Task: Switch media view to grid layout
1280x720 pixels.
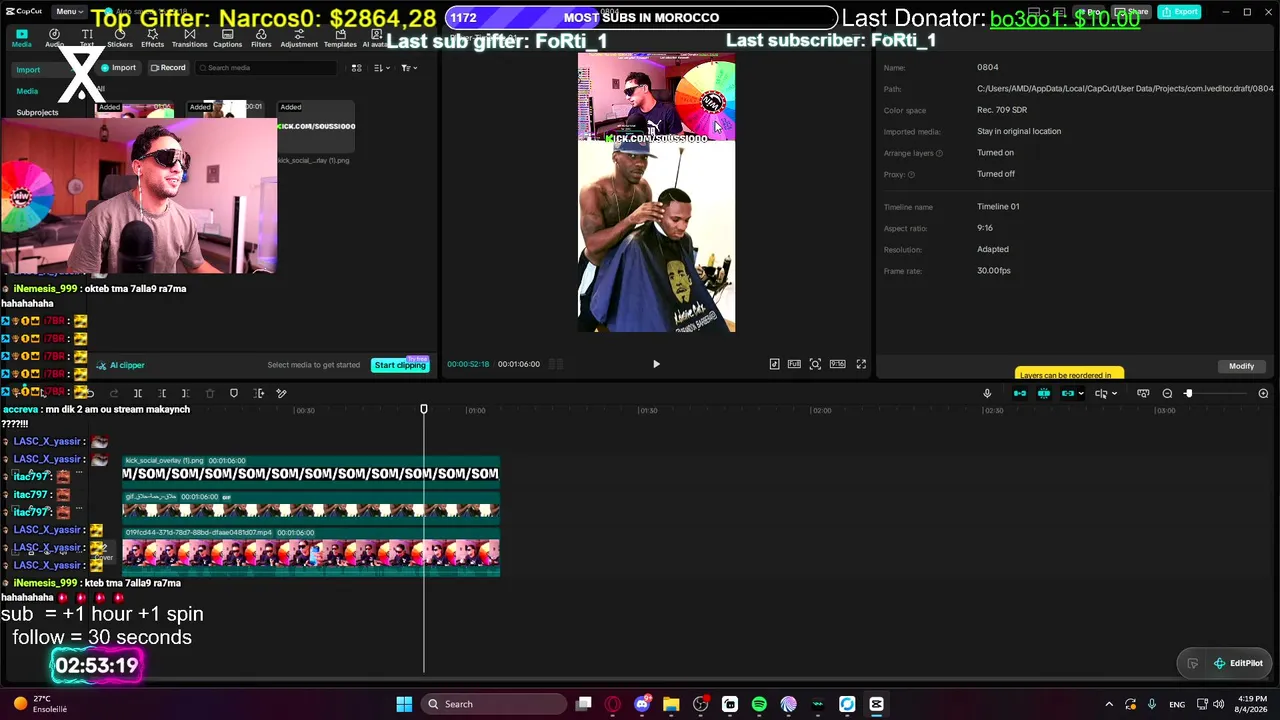Action: [356, 68]
